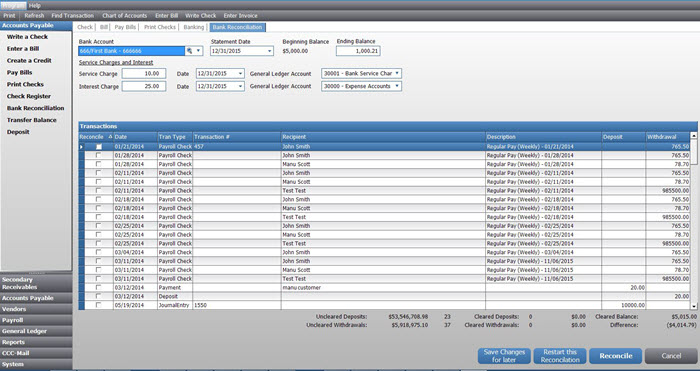Expand the 30000 Expense Accounts dropdown
The image size is (700, 371).
pyautogui.click(x=397, y=86)
